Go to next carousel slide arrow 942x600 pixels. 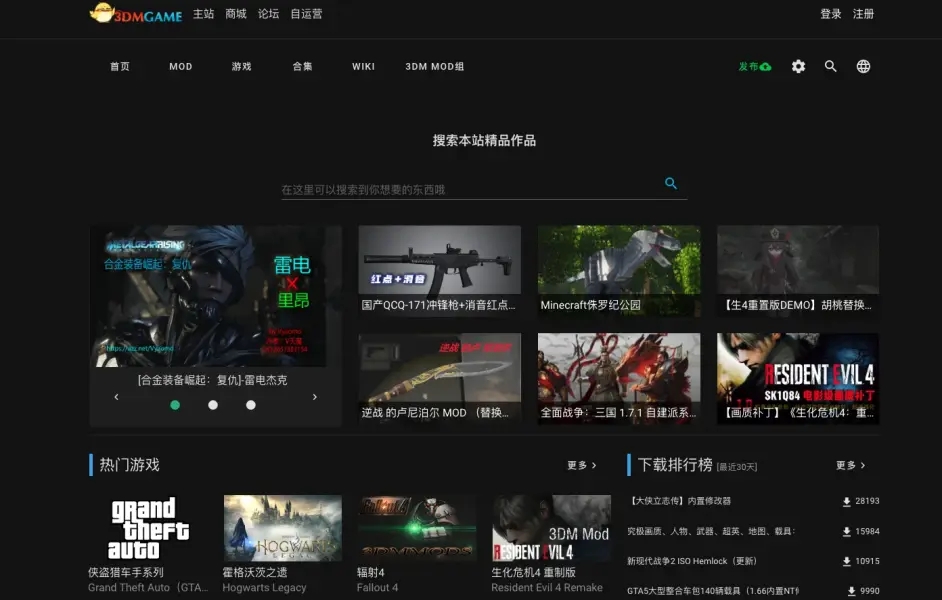tap(314, 397)
